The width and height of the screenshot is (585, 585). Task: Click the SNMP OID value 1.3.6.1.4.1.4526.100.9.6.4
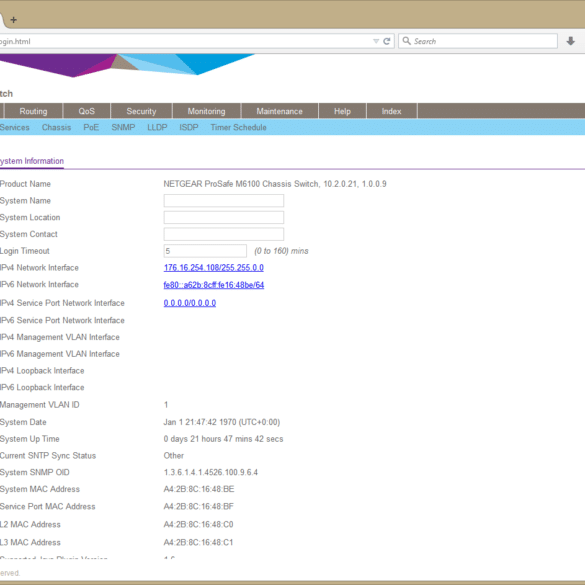tap(210, 472)
